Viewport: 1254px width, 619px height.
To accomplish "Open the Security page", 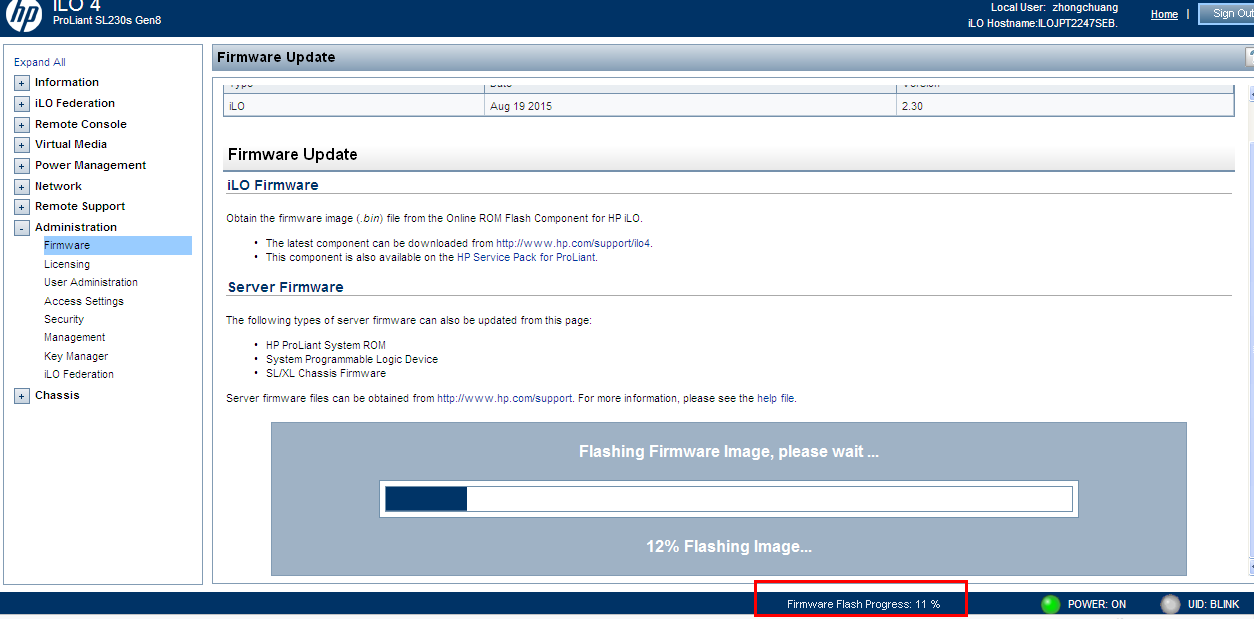I will [64, 319].
